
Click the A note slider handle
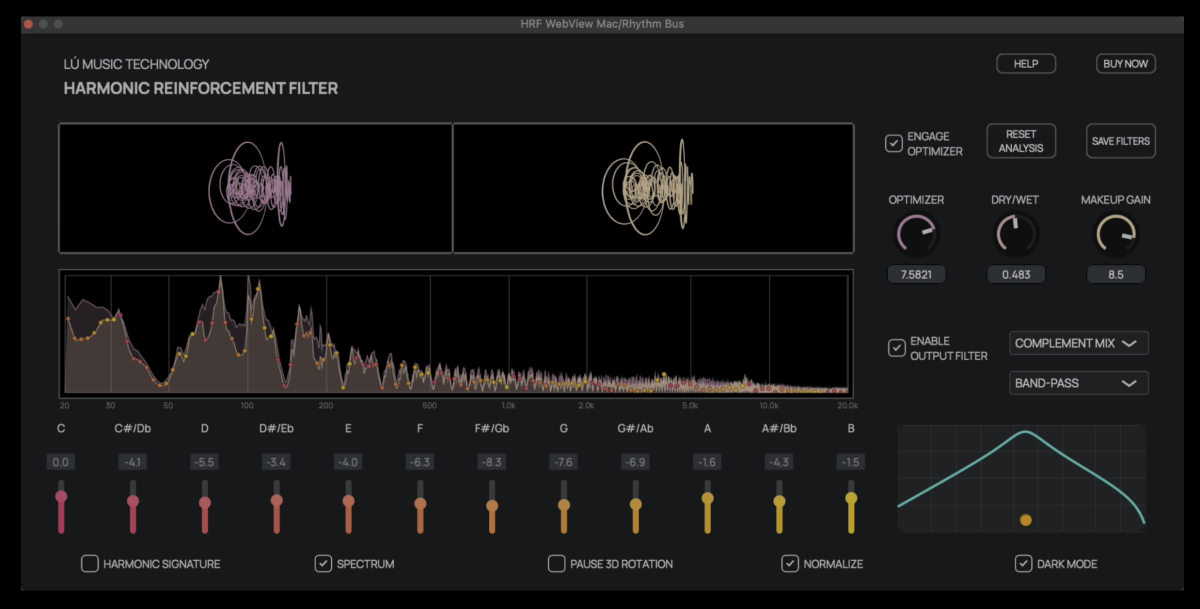pos(708,497)
